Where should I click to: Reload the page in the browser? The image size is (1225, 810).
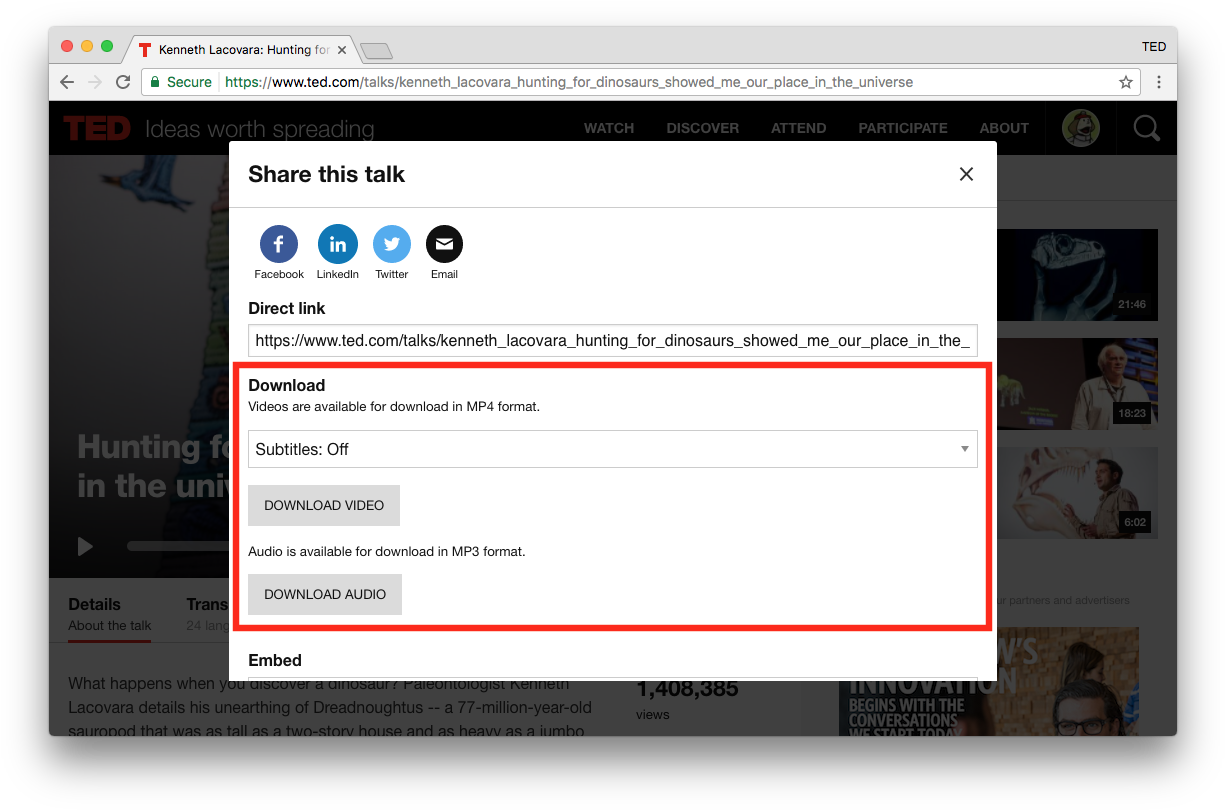pyautogui.click(x=123, y=82)
